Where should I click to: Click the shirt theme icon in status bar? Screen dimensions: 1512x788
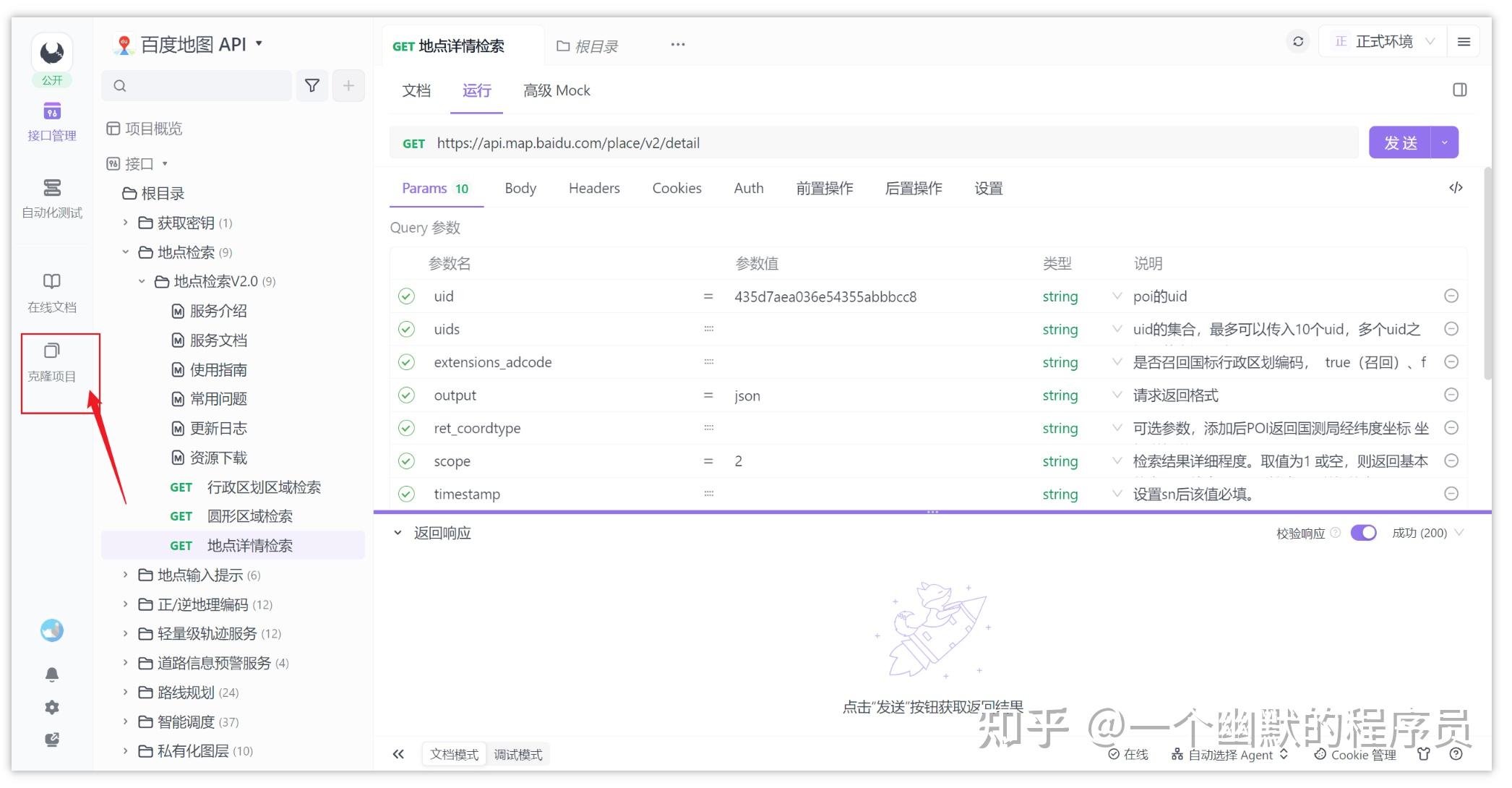1424,754
